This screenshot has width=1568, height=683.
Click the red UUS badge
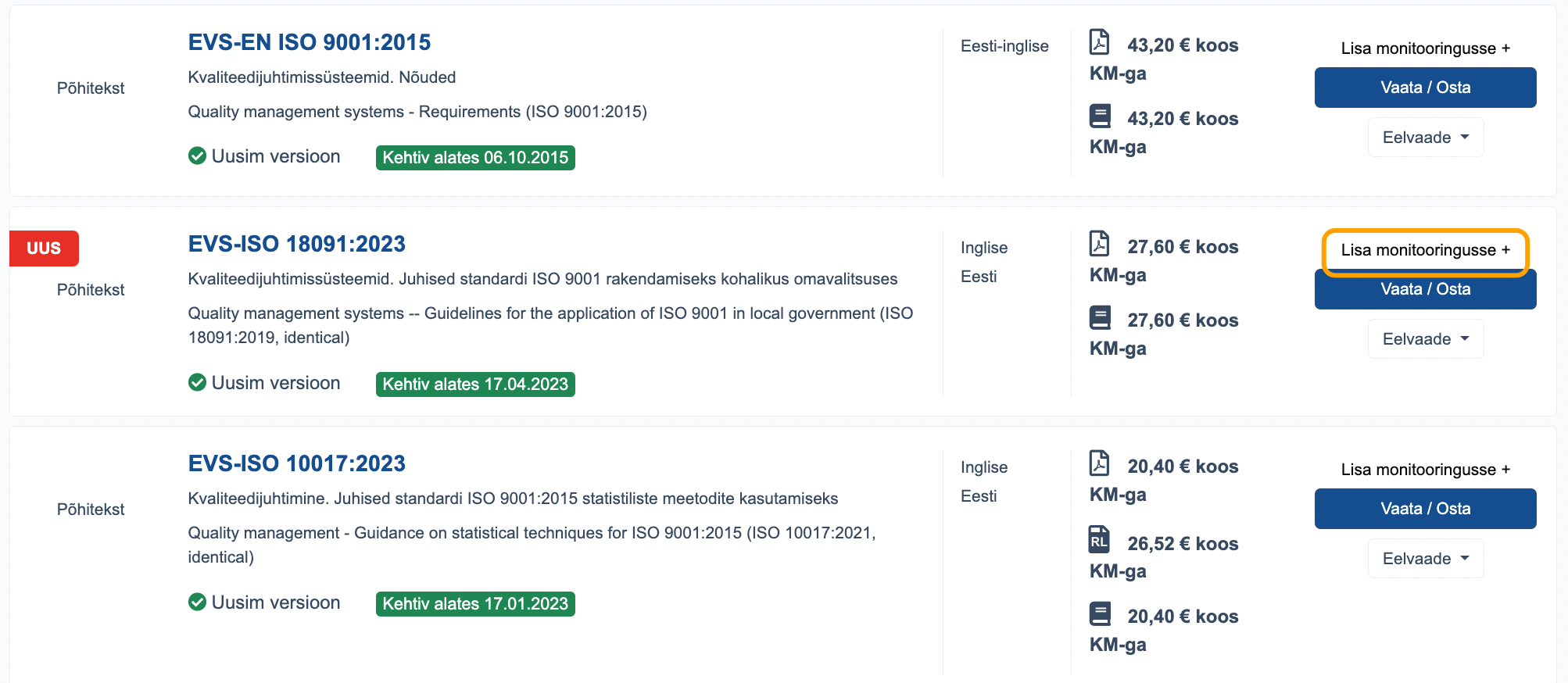coord(44,249)
